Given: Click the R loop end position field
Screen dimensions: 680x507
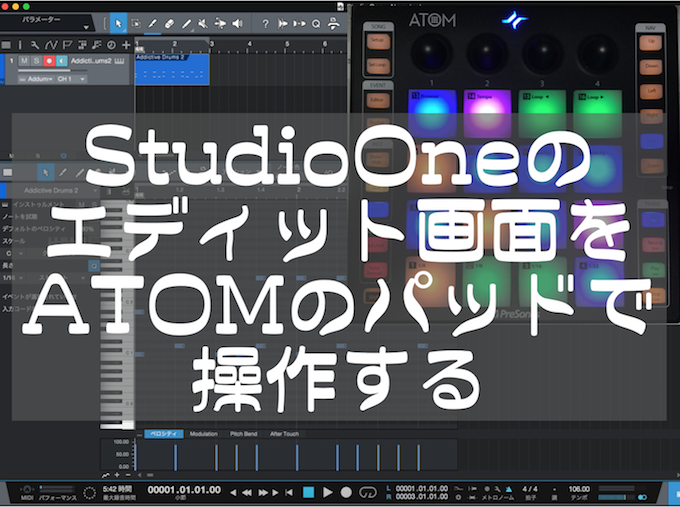Looking at the screenshot, I should pos(422,497).
